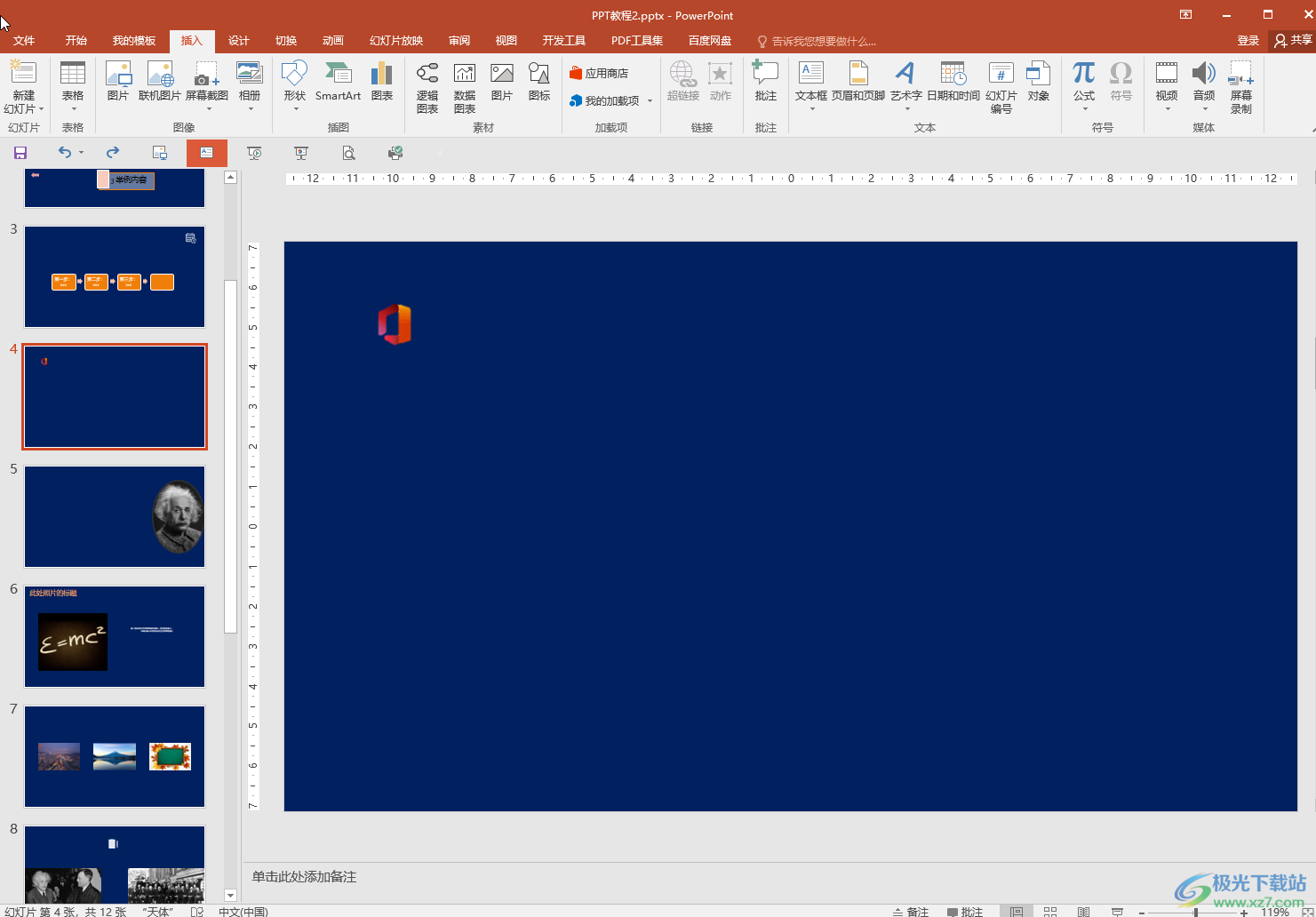This screenshot has width=1316, height=917.
Task: Save the presentation from quick access toolbar
Action: click(20, 153)
